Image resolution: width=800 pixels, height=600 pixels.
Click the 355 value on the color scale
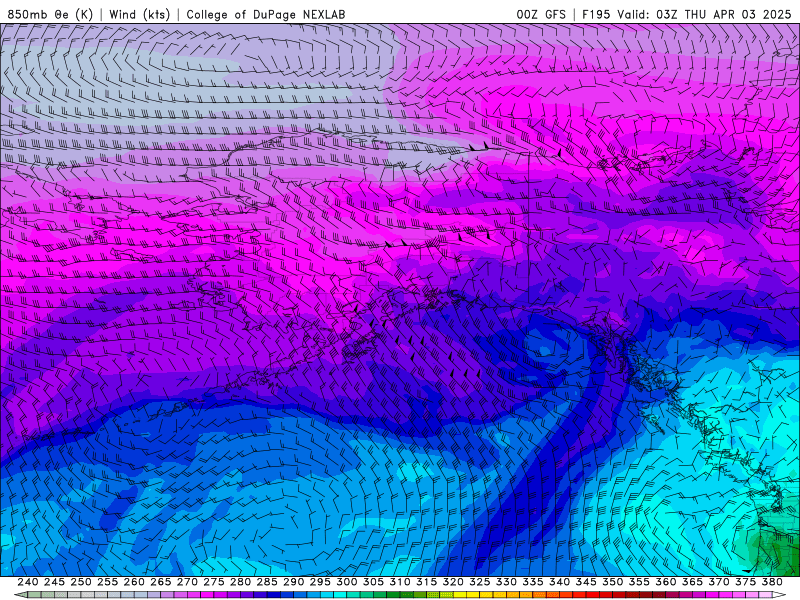point(639,582)
